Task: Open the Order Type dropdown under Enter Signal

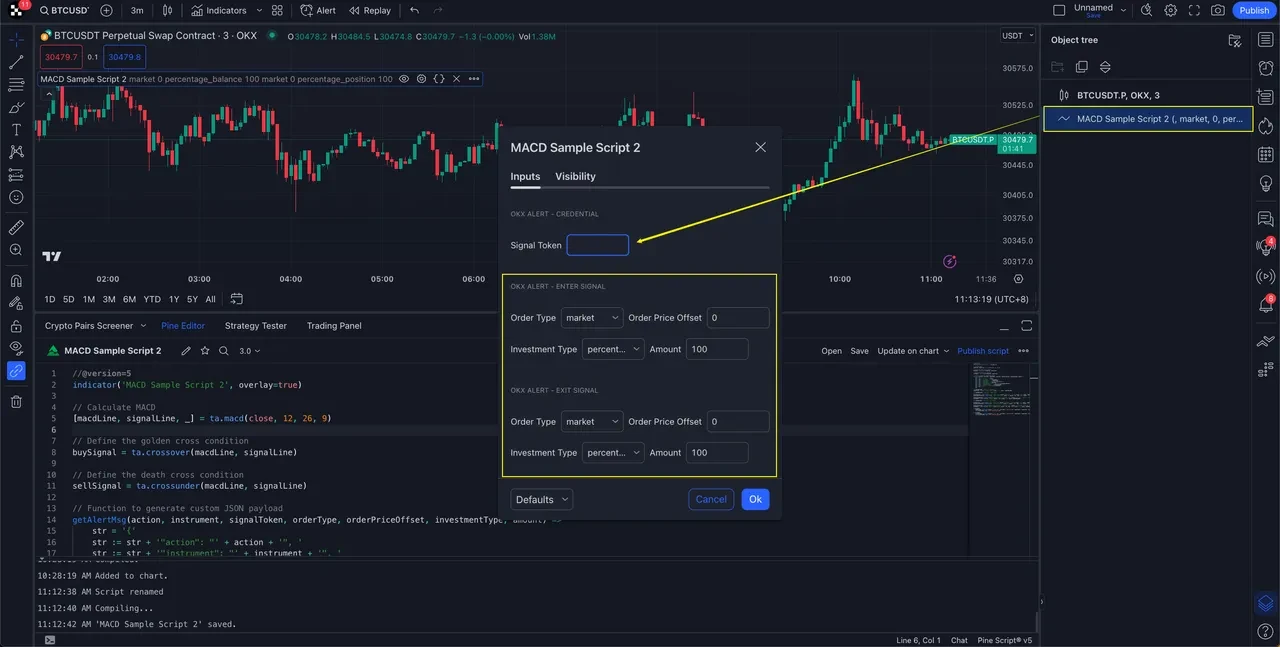Action: 592,317
